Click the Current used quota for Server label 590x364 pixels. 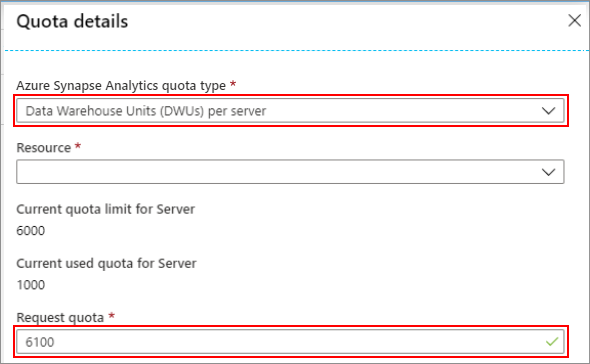106,263
